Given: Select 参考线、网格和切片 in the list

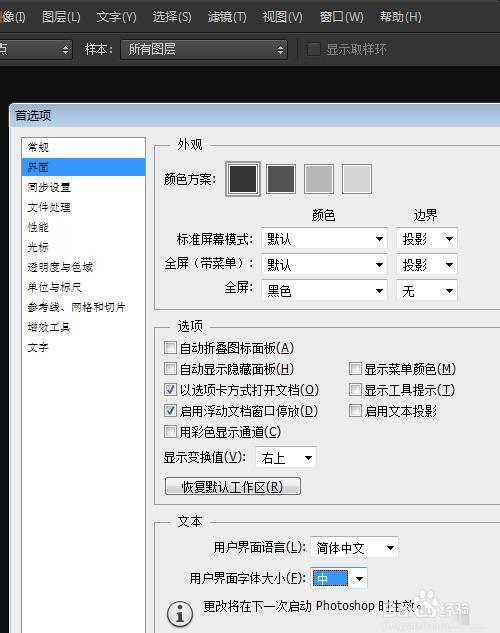Looking at the screenshot, I should (x=84, y=307).
